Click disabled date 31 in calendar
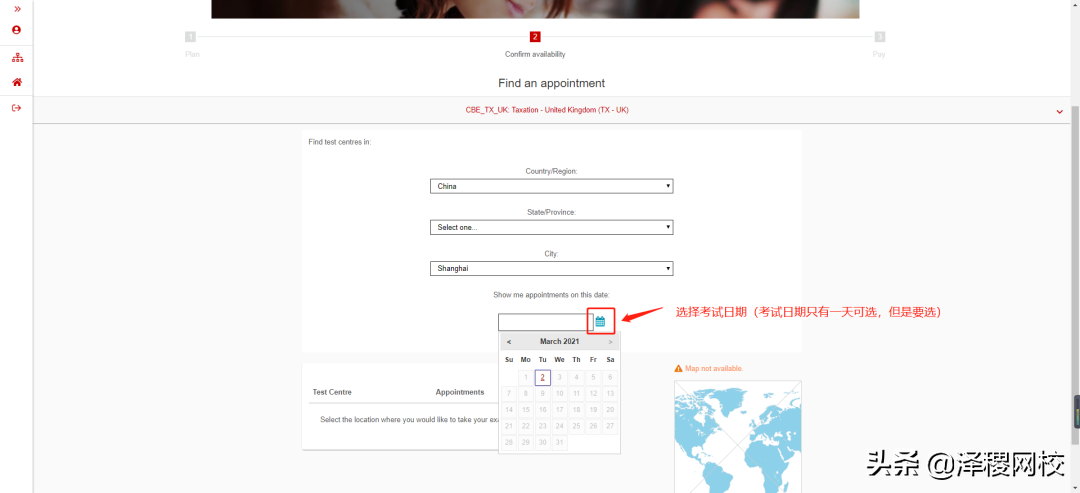Viewport: 1080px width, 493px height. coord(559,443)
